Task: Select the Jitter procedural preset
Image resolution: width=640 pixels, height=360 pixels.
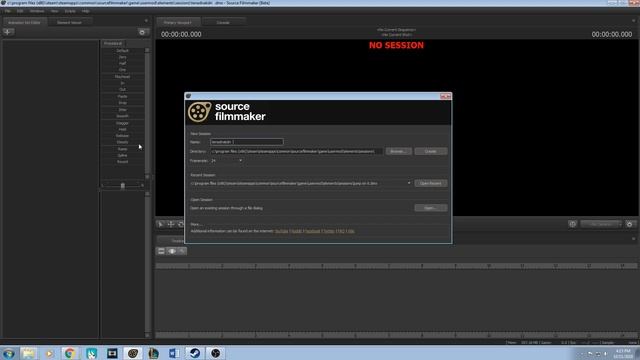Action: (x=122, y=109)
